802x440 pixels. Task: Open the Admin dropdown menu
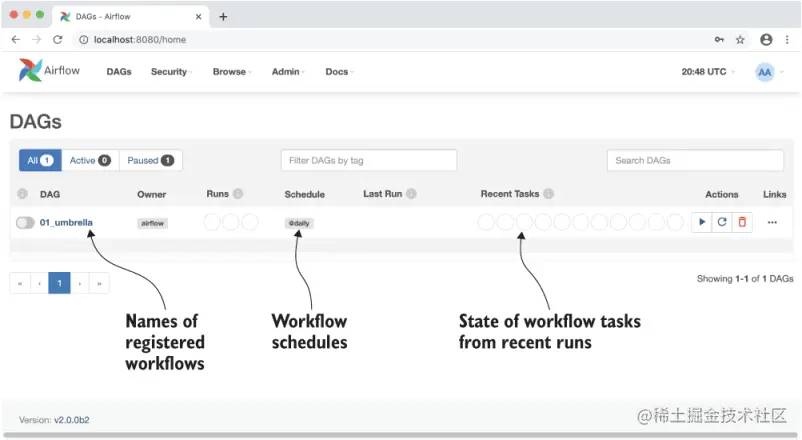(x=287, y=72)
